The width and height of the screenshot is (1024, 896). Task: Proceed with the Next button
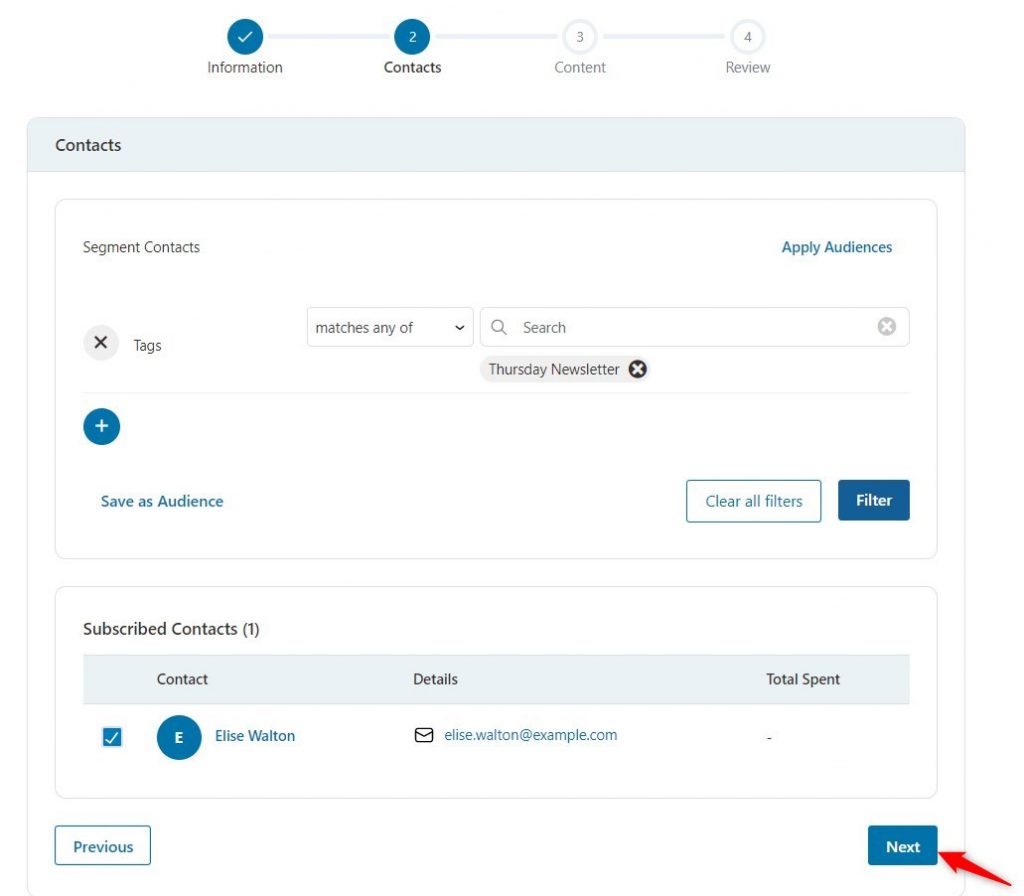pyautogui.click(x=902, y=846)
